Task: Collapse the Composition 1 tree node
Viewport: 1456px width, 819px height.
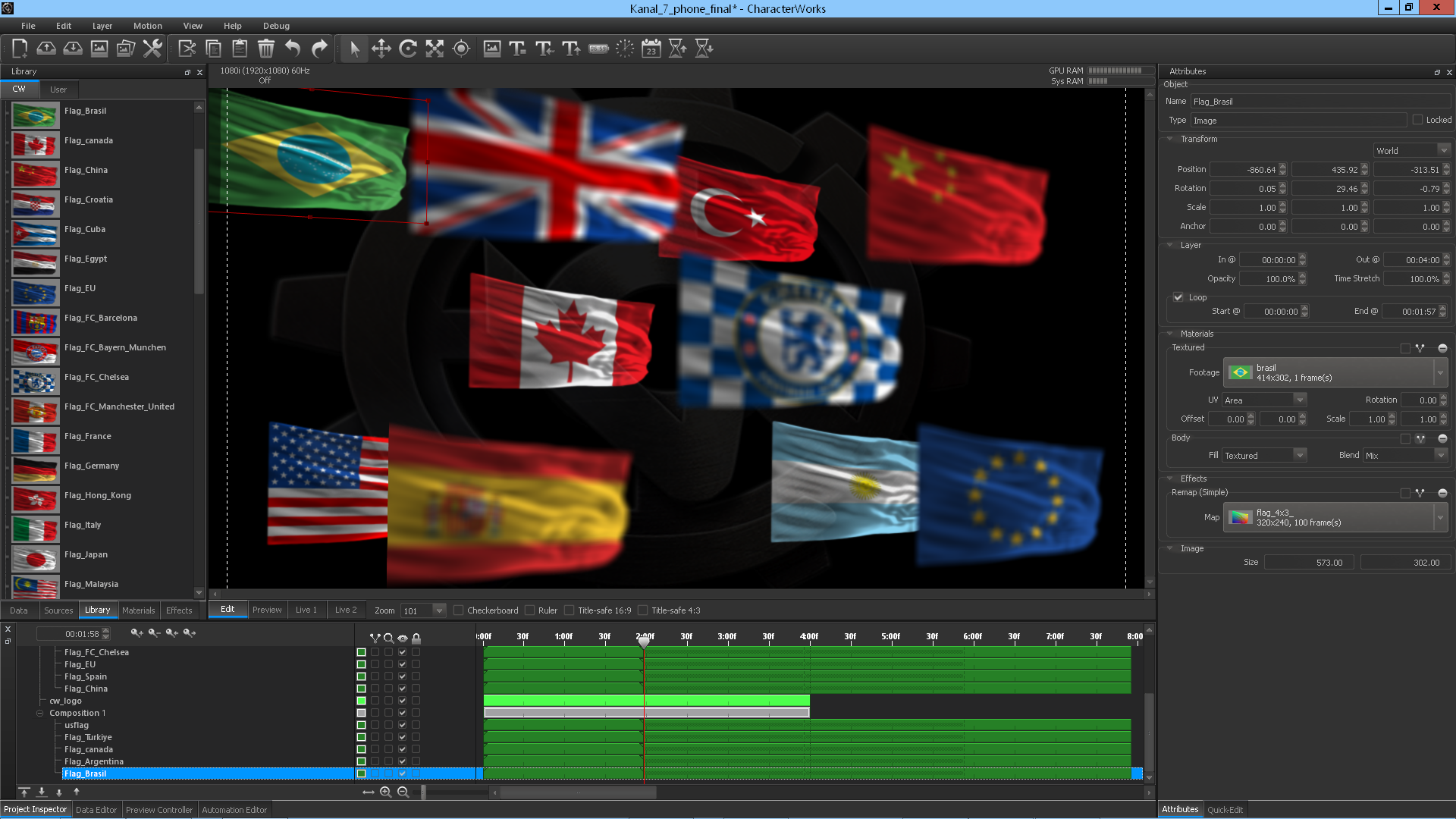Action: pyautogui.click(x=39, y=713)
